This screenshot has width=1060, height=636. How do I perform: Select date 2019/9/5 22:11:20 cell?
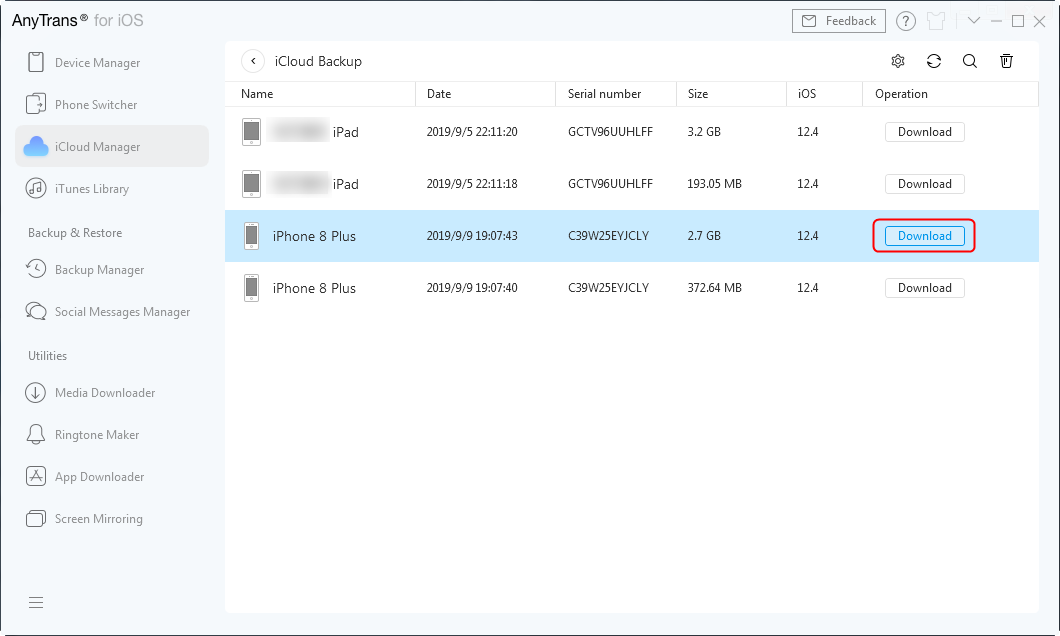click(472, 132)
